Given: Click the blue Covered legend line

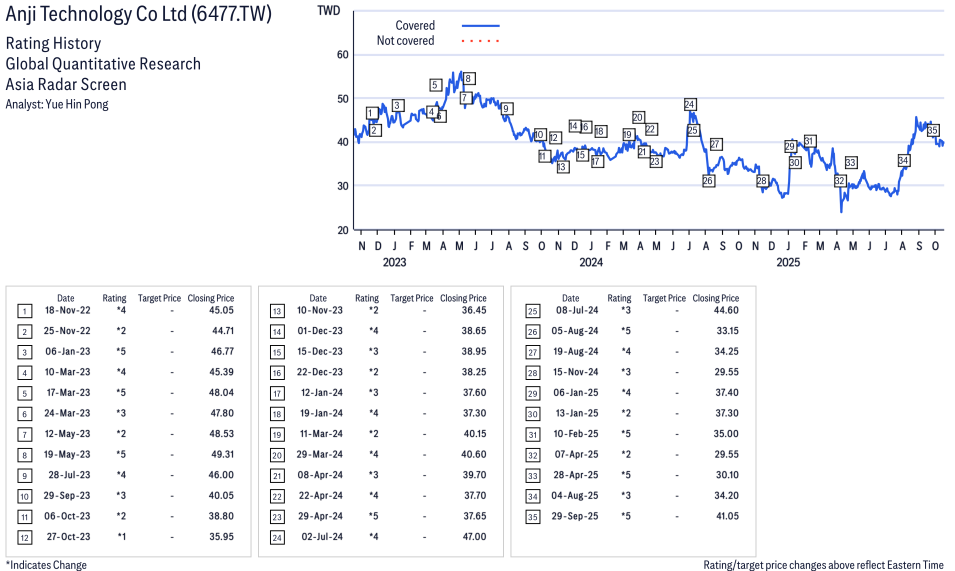Looking at the screenshot, I should (x=480, y=26).
